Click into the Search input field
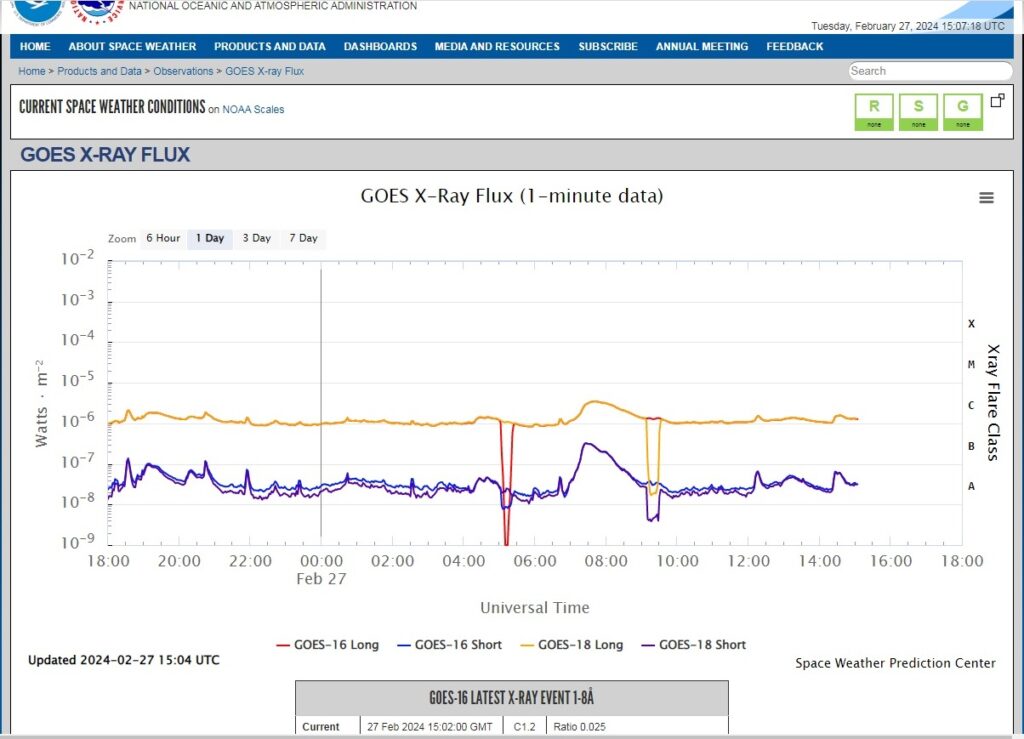1024x739 pixels. pos(930,71)
